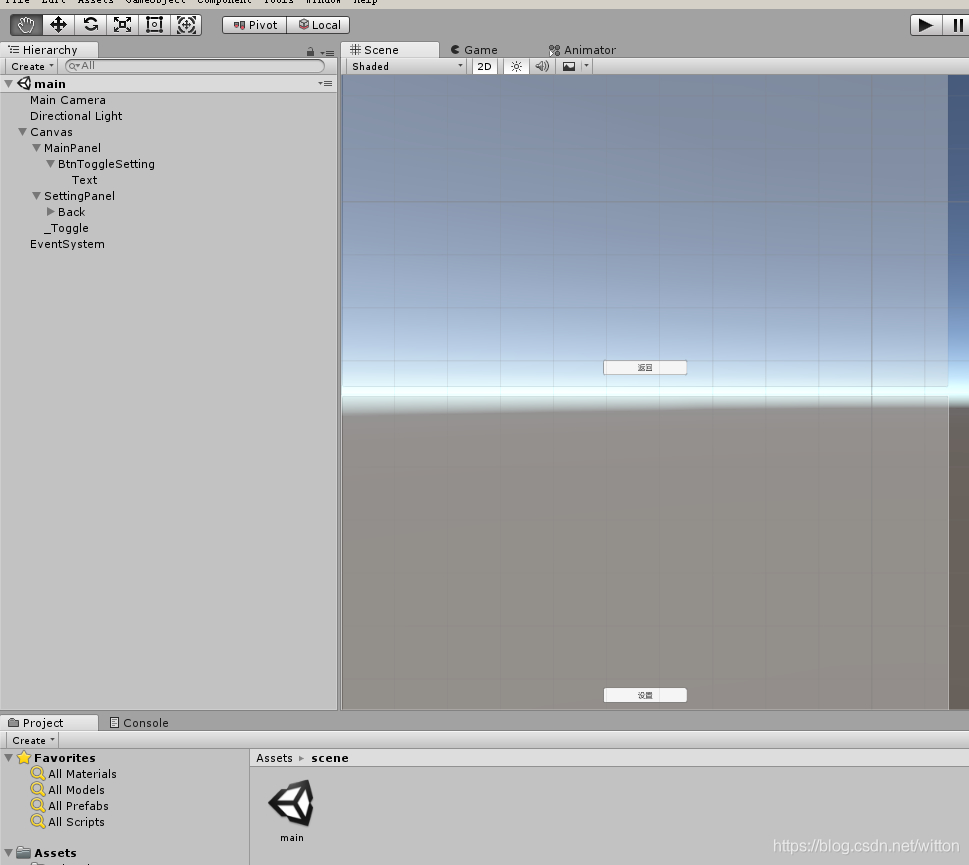Click scene in the breadcrumb path

point(329,758)
